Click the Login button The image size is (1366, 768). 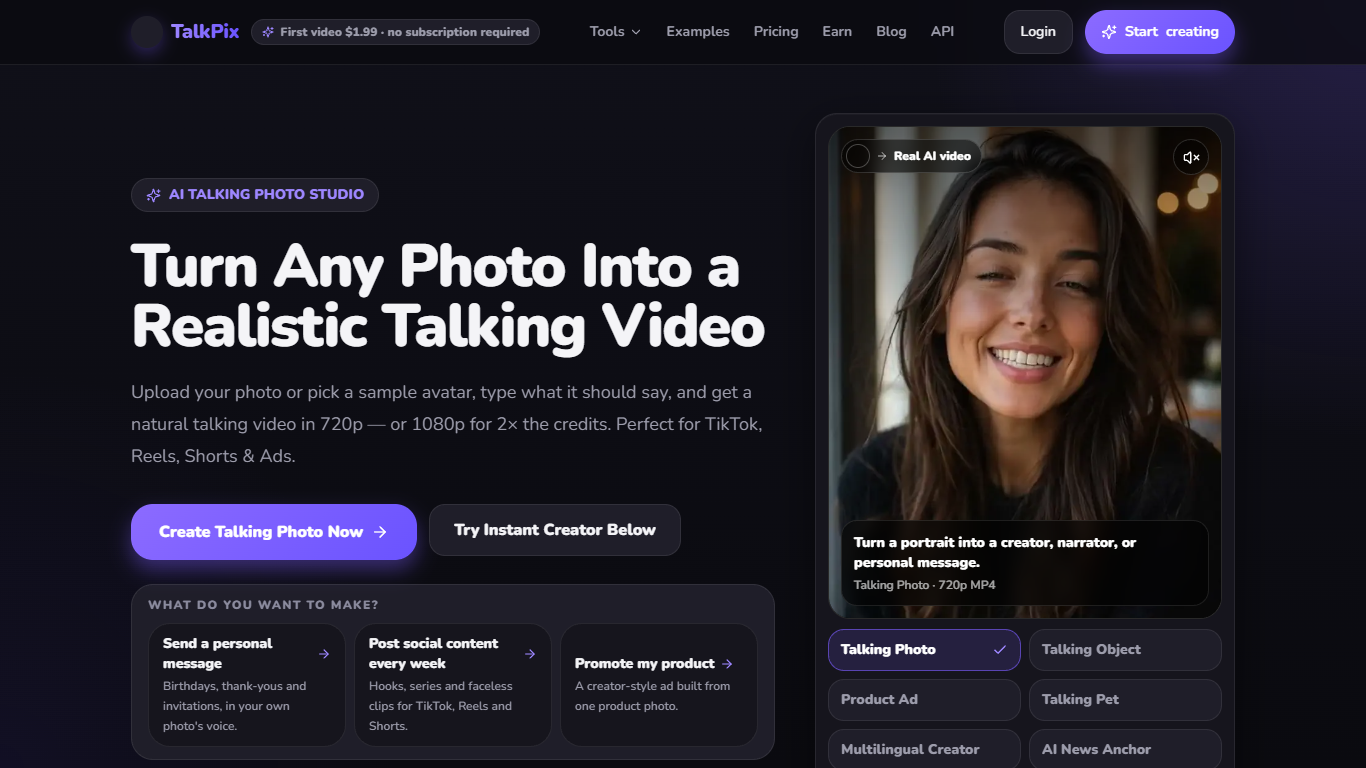click(x=1038, y=32)
